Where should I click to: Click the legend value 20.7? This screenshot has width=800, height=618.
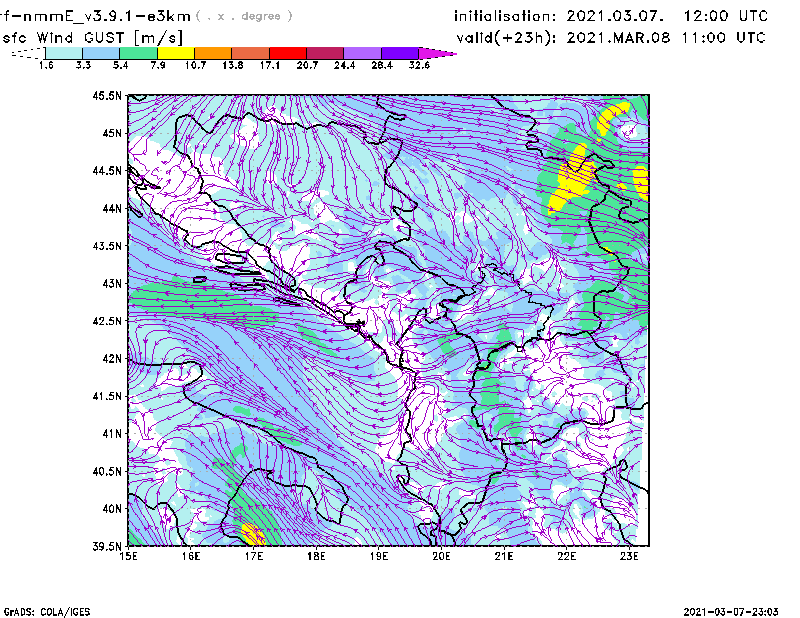pyautogui.click(x=307, y=65)
